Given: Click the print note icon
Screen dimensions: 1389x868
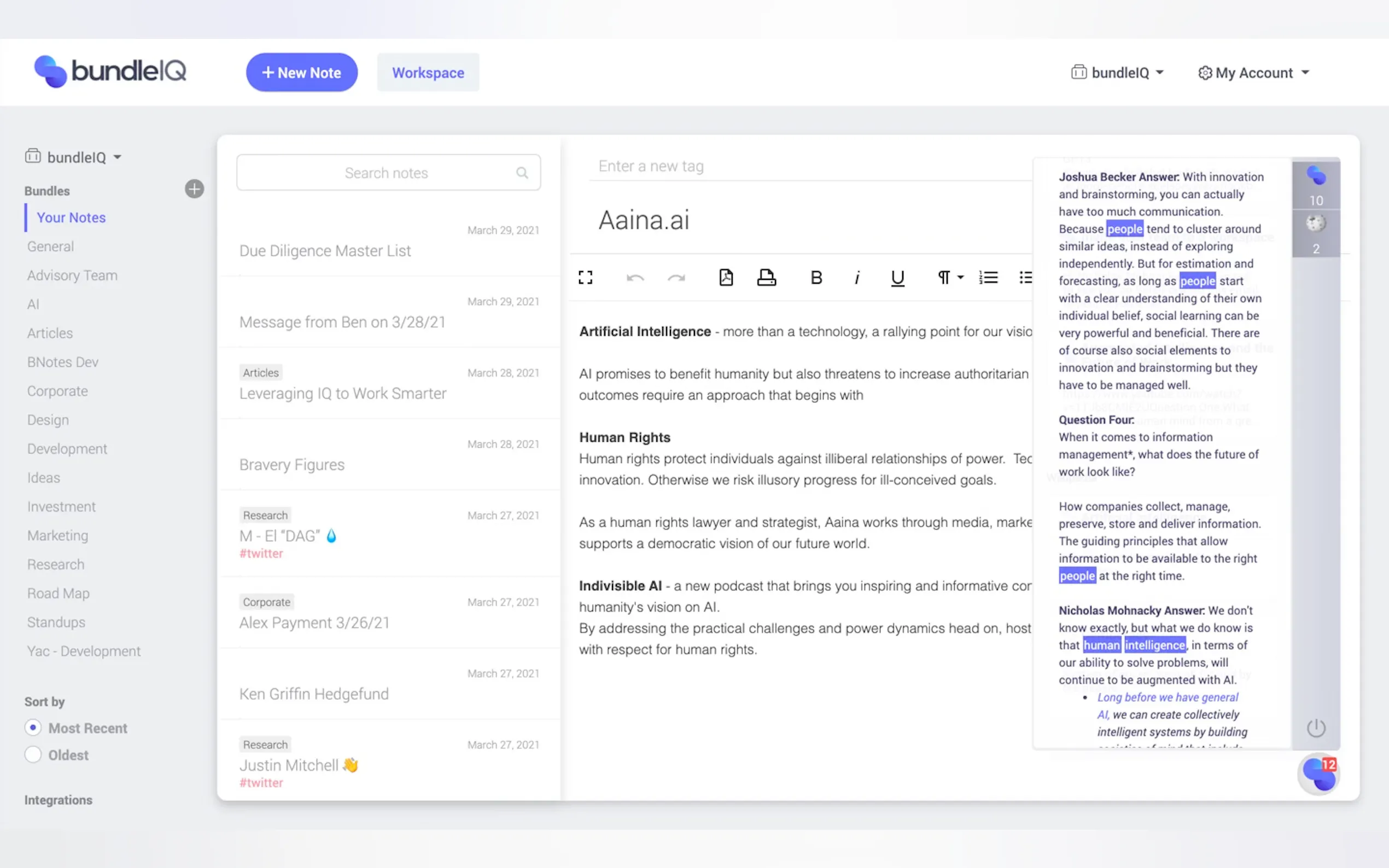Looking at the screenshot, I should tap(766, 277).
